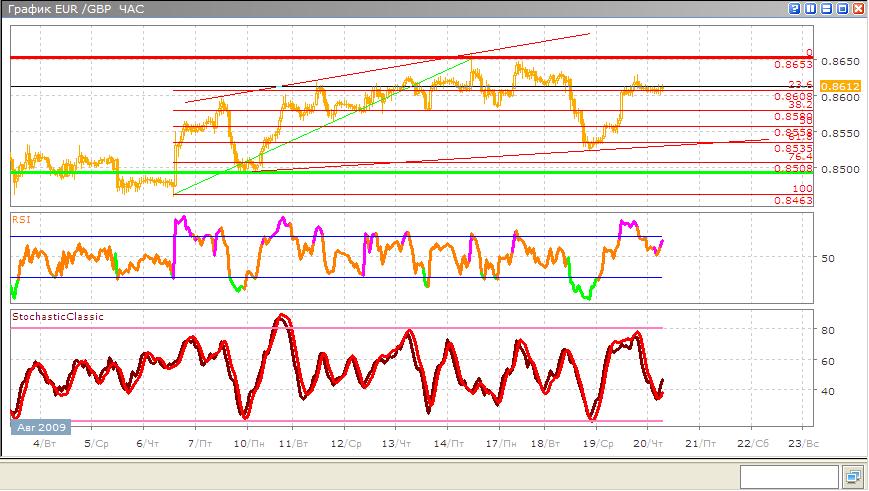
Task: Close the EUR/GBP chart window
Action: [x=857, y=9]
